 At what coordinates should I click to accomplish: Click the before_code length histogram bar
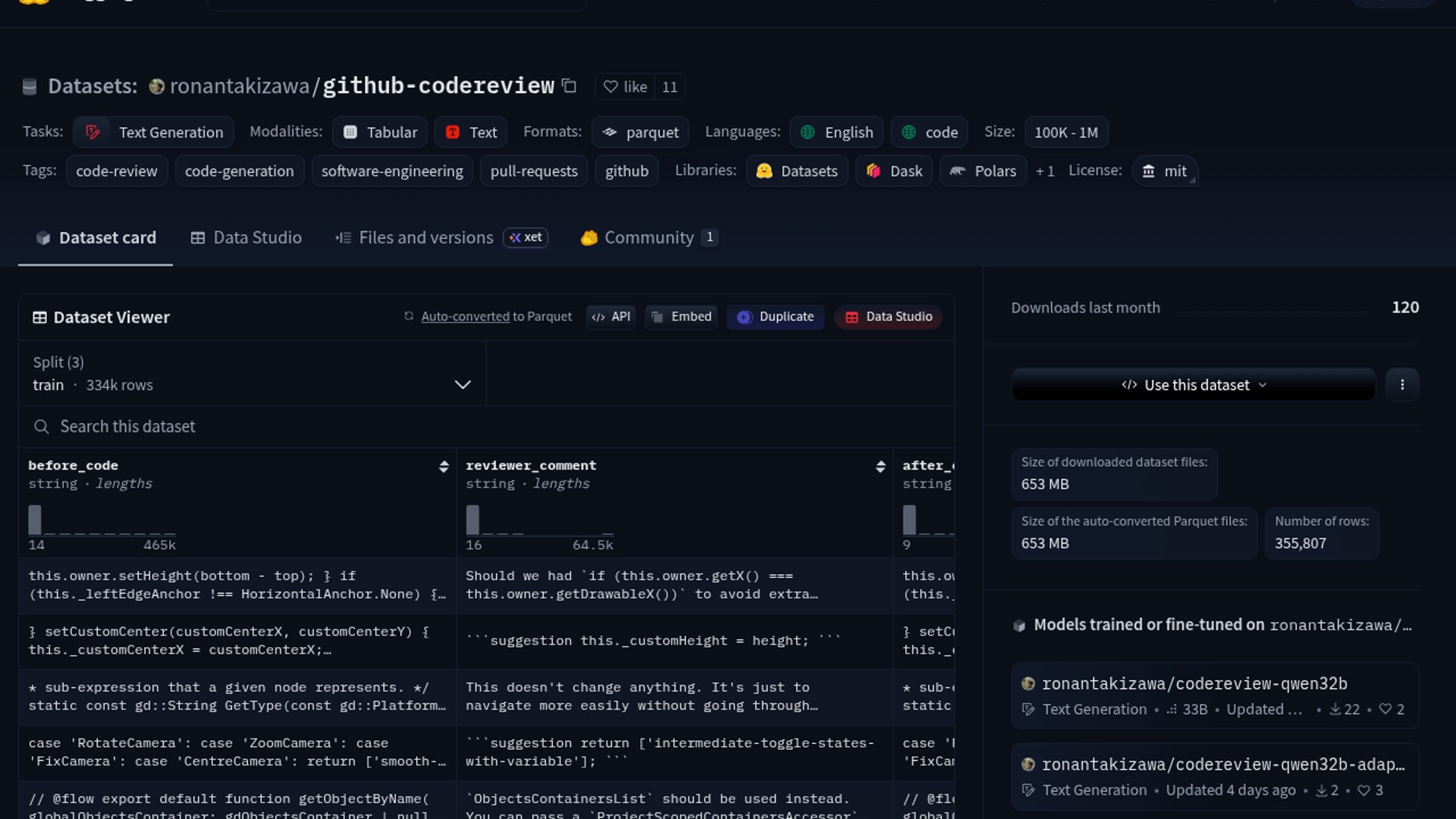click(35, 520)
